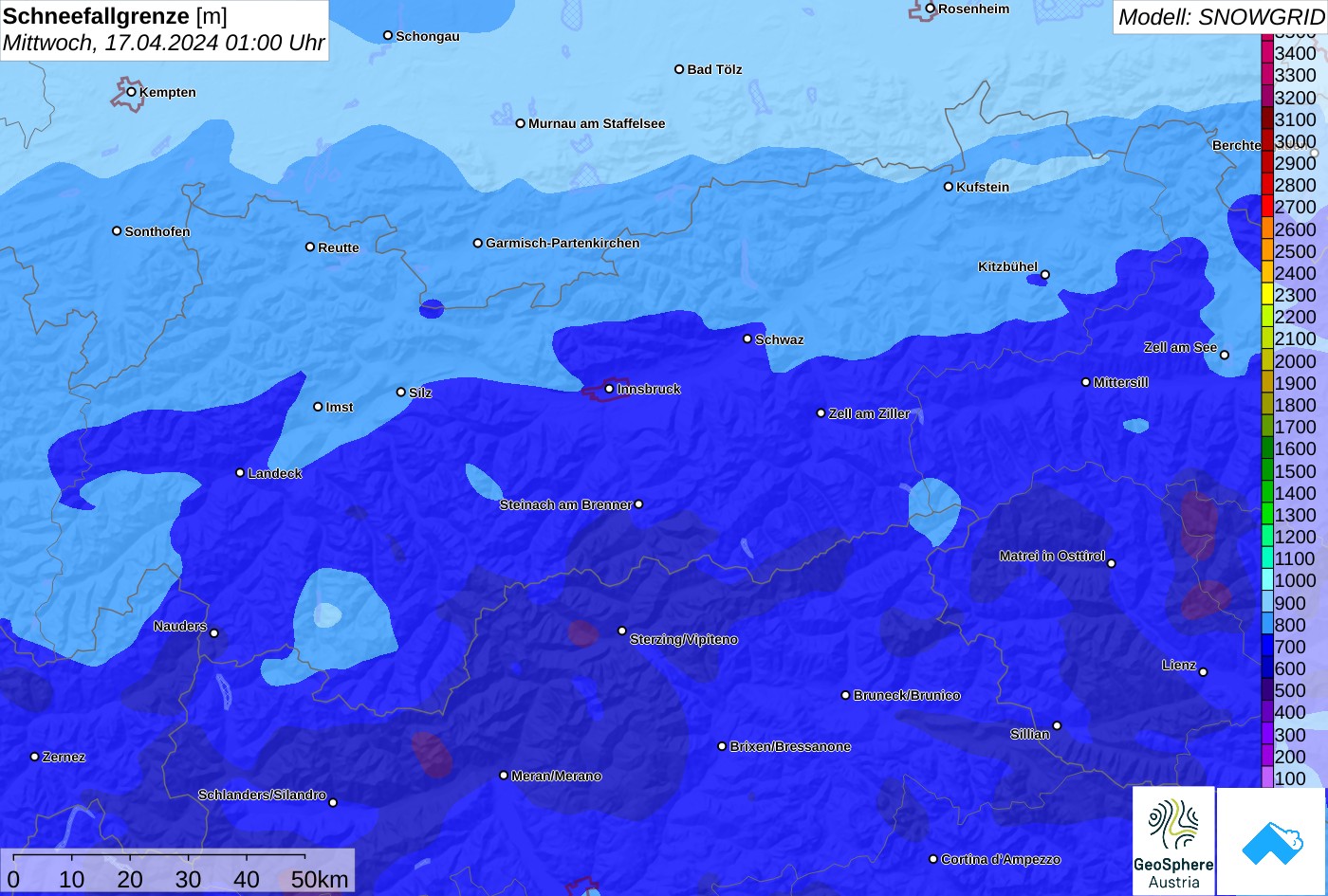Click the 500 legend value
Viewport: 1328px width, 896px height.
coord(1290,690)
